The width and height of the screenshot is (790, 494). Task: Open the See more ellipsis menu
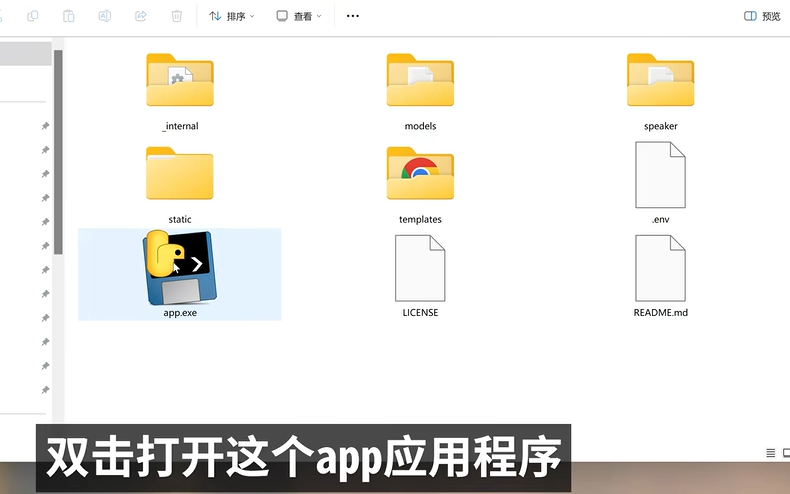353,16
